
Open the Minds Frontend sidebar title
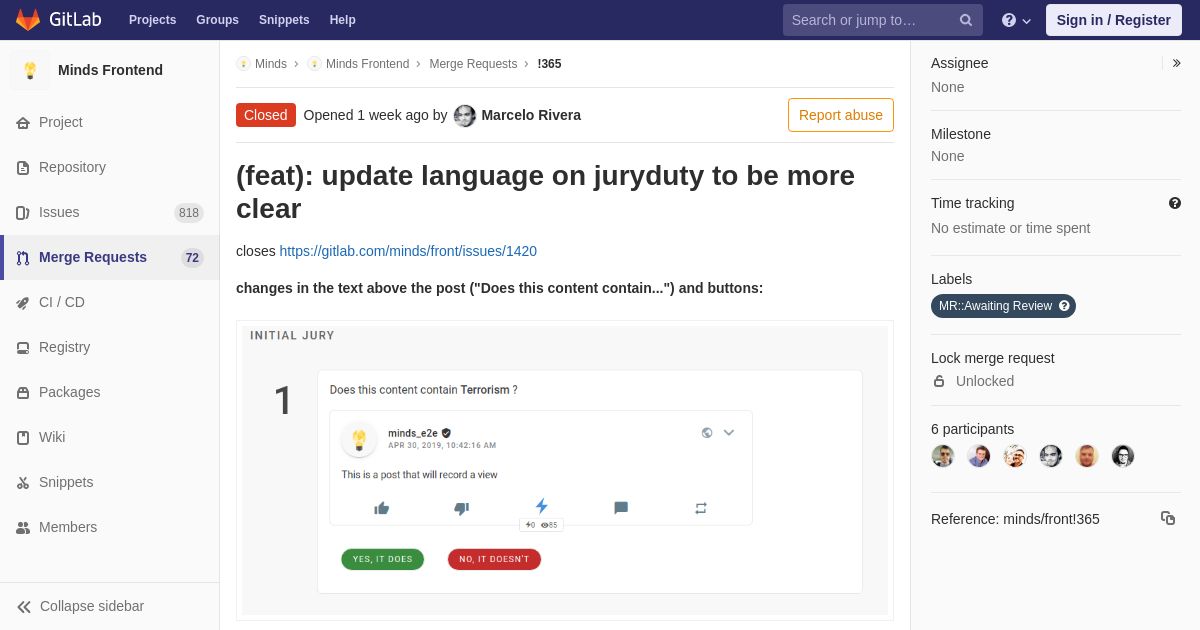110,70
